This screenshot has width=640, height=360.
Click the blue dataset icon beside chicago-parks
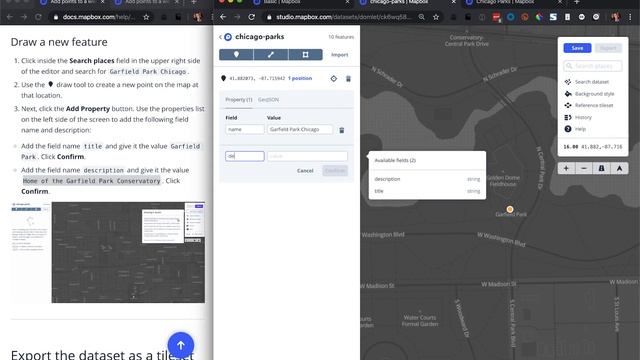click(228, 37)
